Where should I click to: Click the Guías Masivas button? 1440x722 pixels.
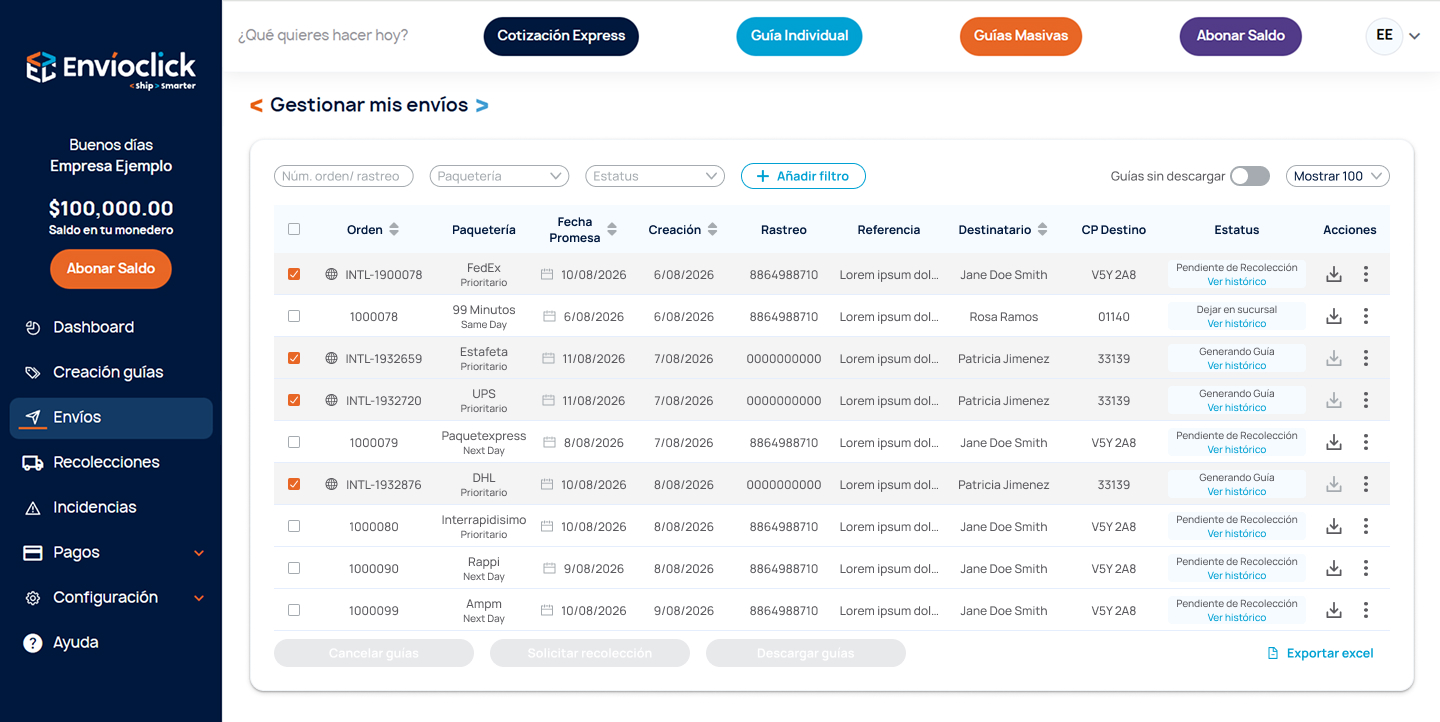[1021, 36]
